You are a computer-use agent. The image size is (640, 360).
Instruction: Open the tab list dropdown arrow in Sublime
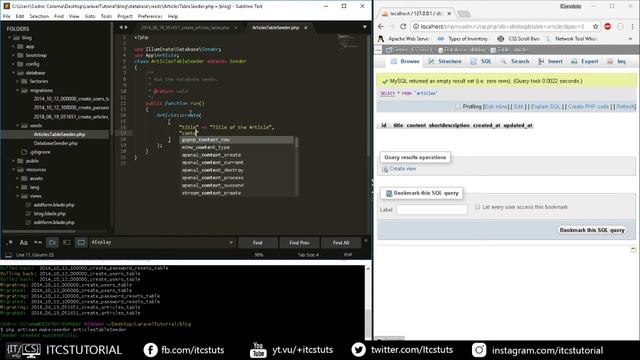click(364, 27)
